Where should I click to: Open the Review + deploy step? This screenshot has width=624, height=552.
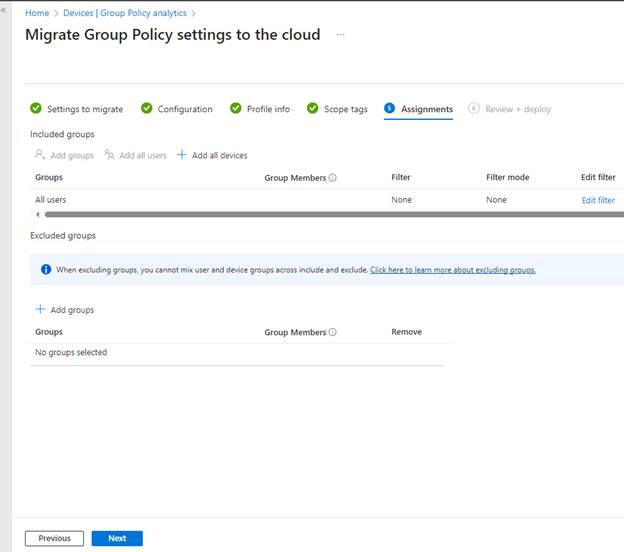click(517, 109)
